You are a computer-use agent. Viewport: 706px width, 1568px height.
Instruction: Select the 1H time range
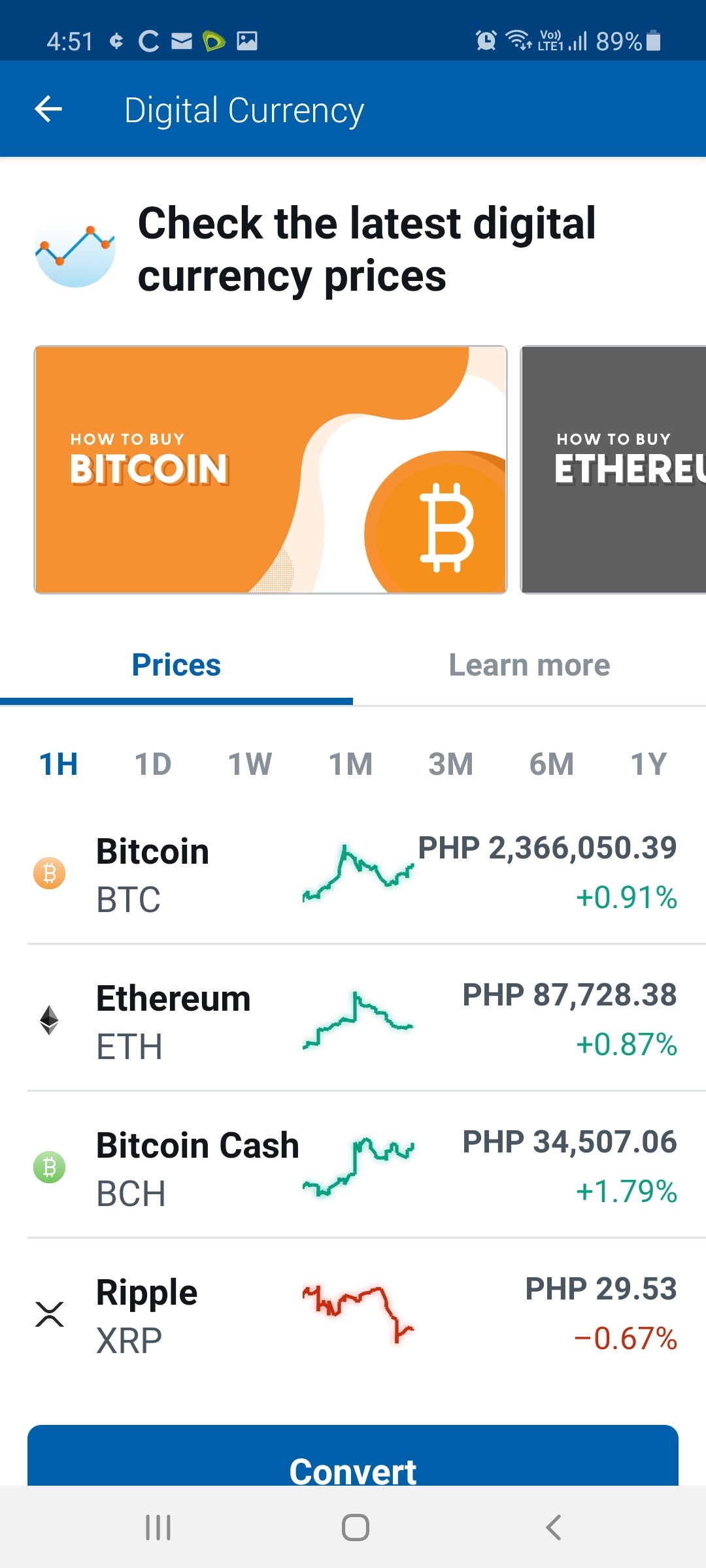click(59, 764)
